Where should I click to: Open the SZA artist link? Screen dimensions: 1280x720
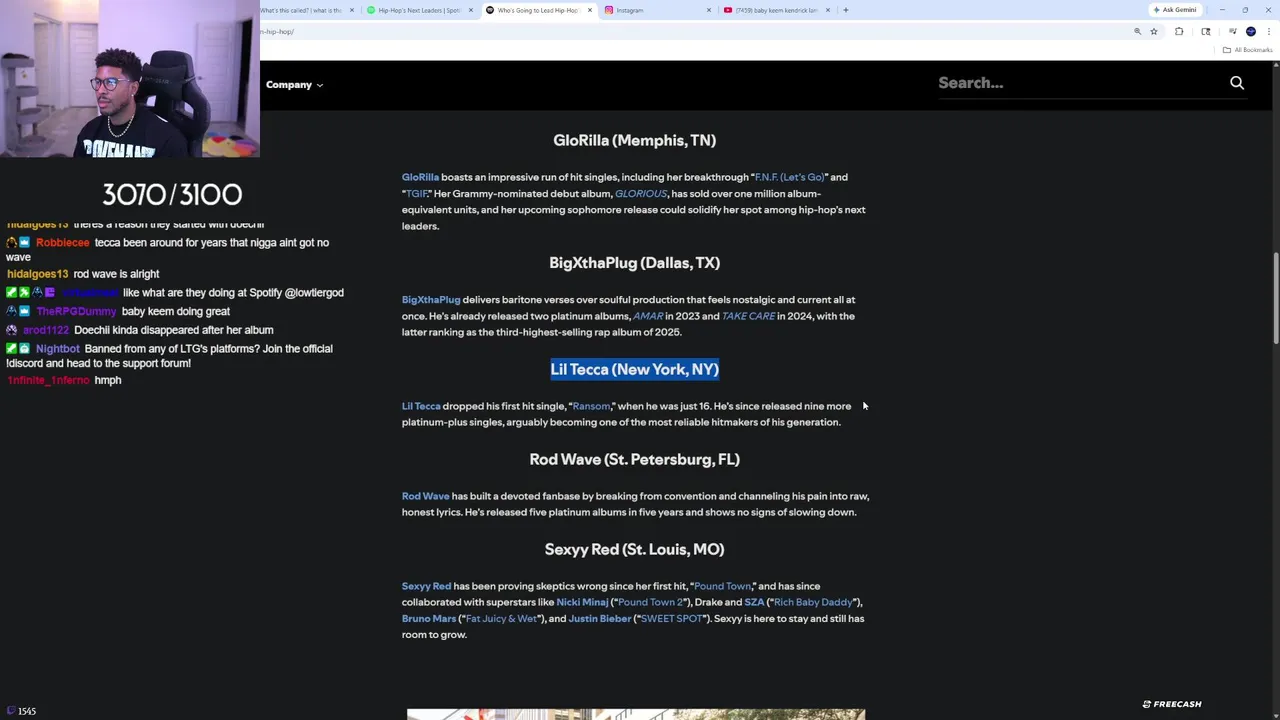754,602
